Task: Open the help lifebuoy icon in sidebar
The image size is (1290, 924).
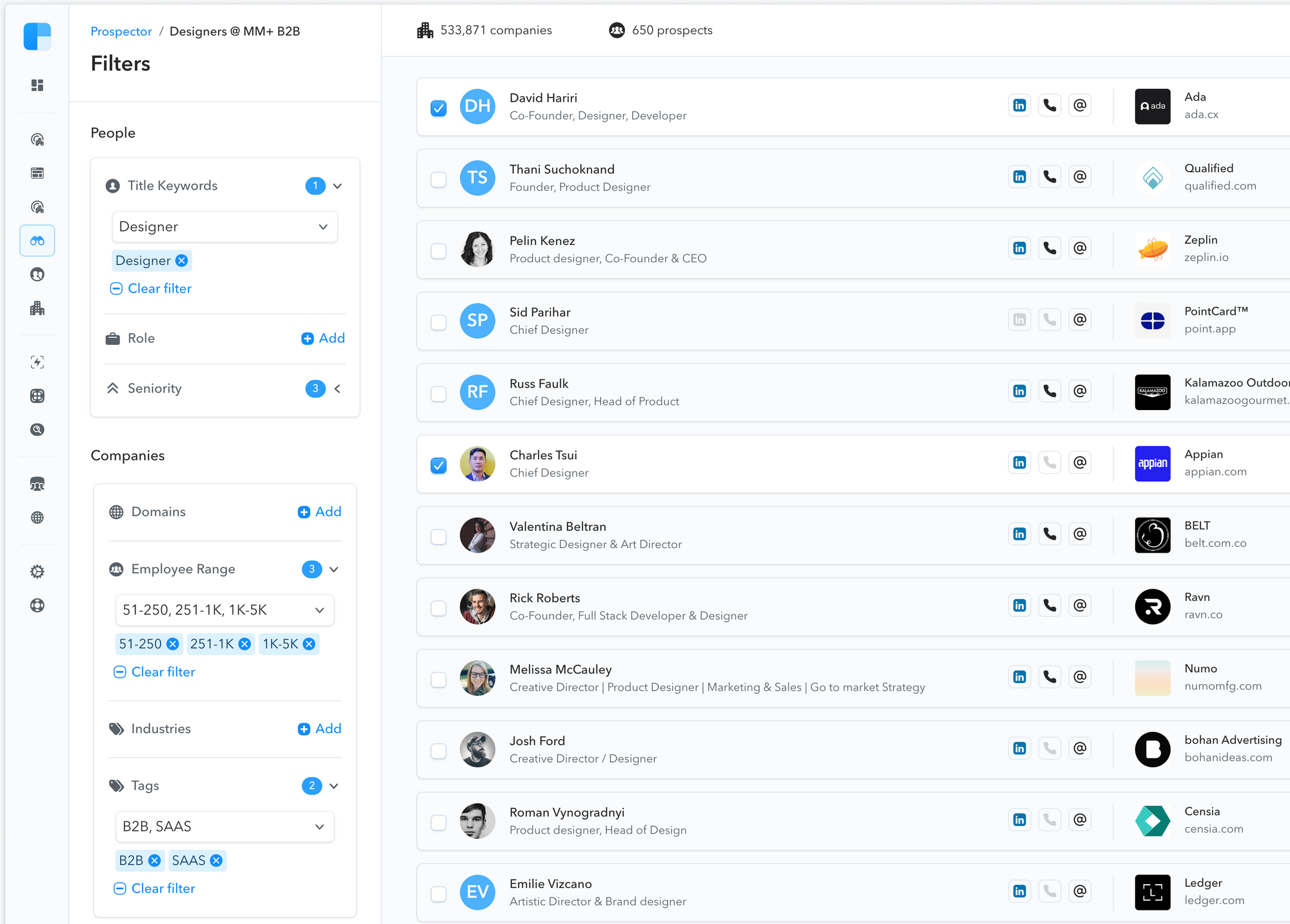Action: coord(37,605)
